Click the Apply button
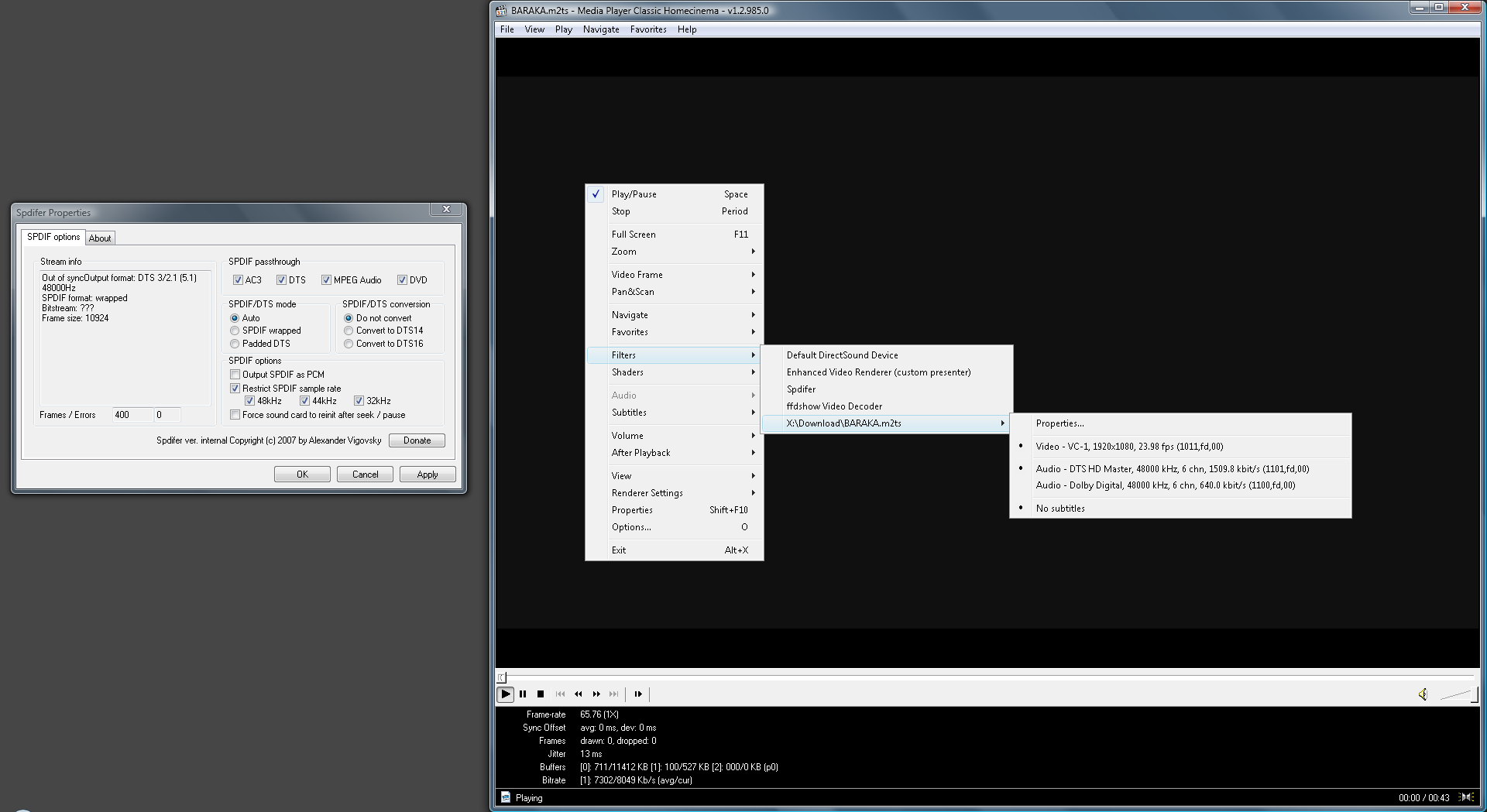 tap(427, 475)
